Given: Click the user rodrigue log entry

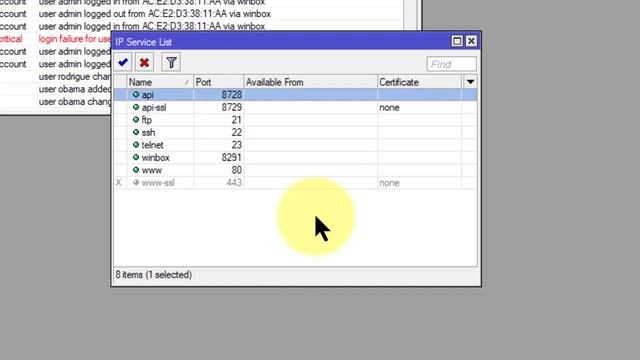Looking at the screenshot, I should (75, 77).
